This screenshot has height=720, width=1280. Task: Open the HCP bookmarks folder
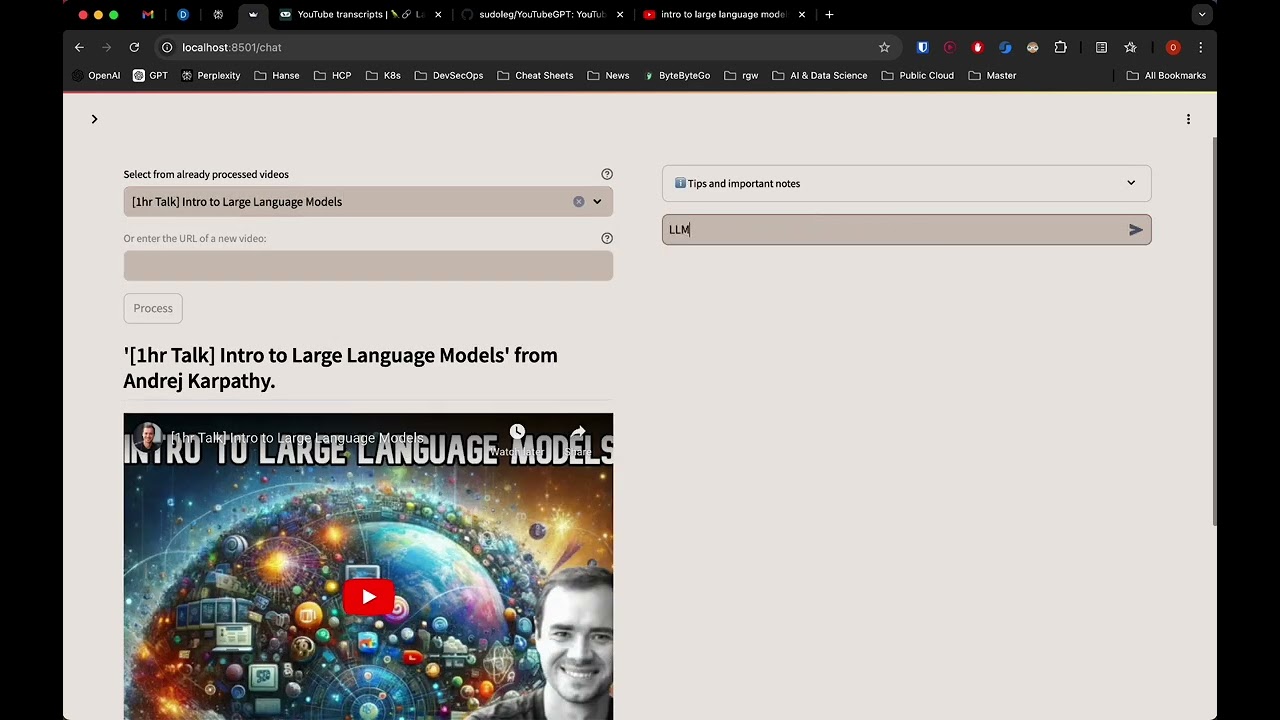(x=333, y=76)
